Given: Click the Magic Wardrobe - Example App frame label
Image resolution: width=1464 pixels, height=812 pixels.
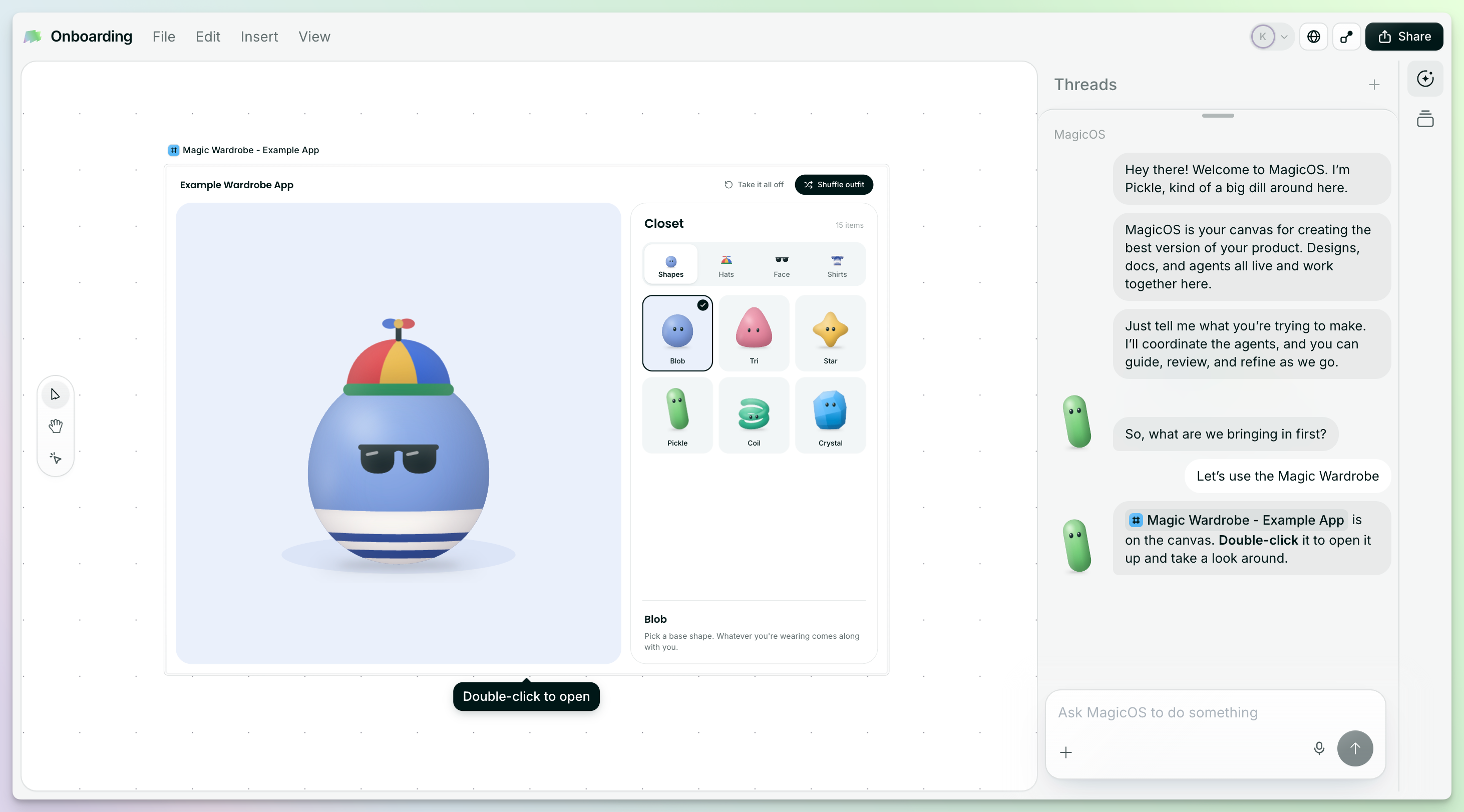Looking at the screenshot, I should point(244,150).
